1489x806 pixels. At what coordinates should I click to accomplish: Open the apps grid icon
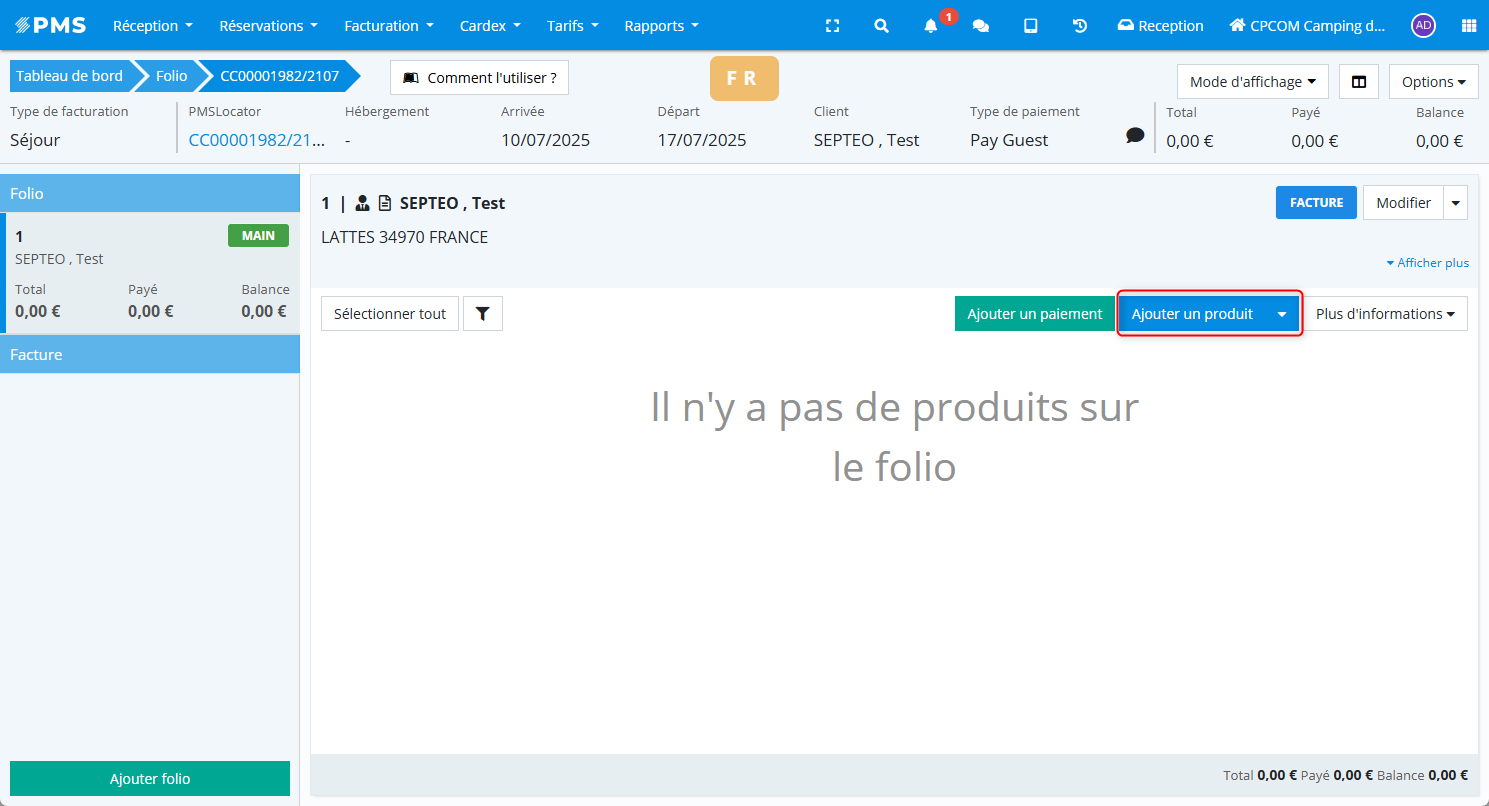1468,26
